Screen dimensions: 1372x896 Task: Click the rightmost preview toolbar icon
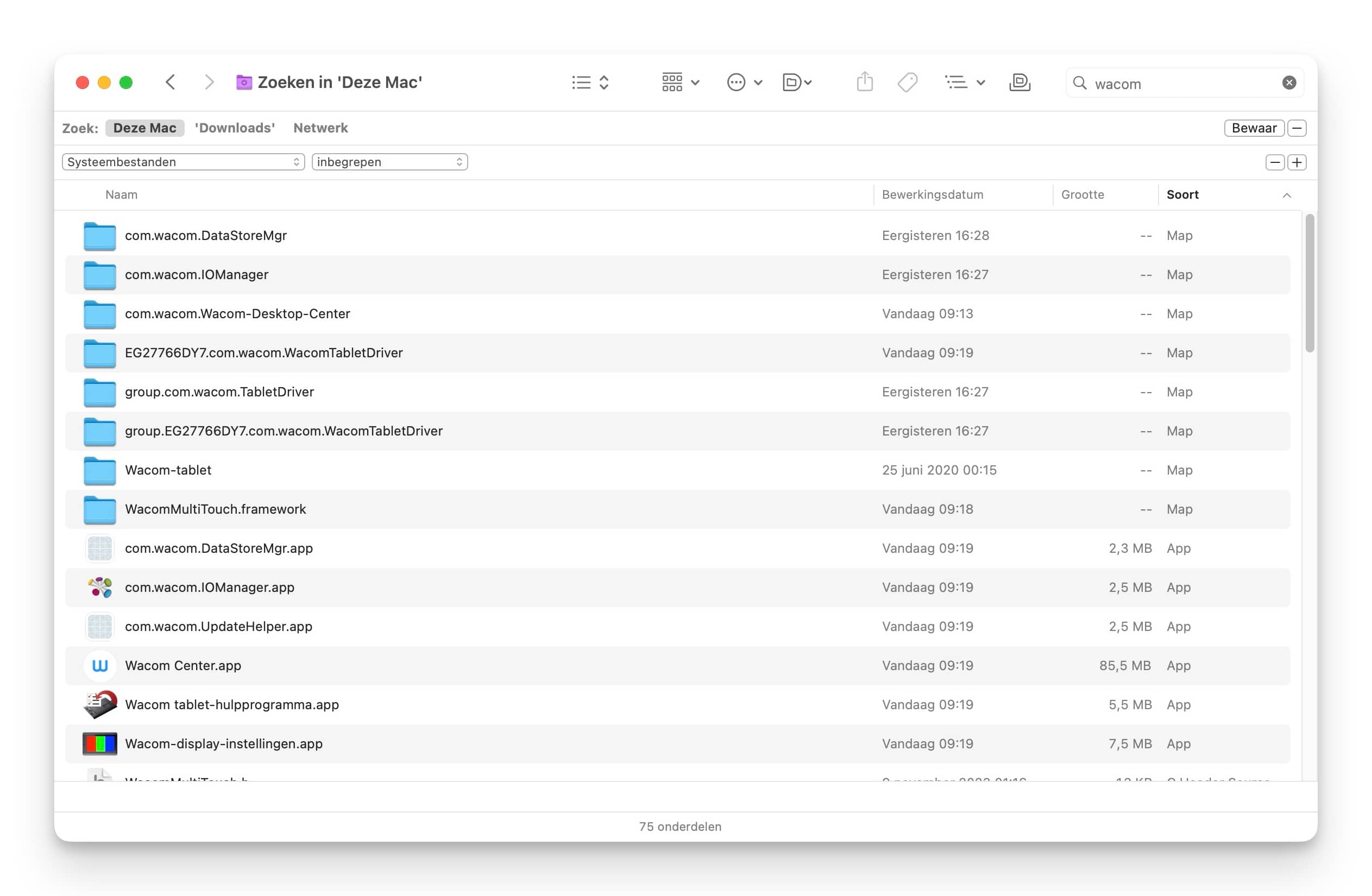1020,83
